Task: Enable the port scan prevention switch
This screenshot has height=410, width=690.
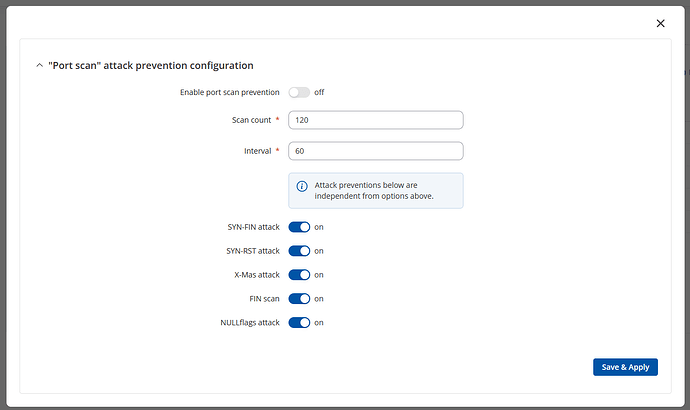Action: (299, 92)
